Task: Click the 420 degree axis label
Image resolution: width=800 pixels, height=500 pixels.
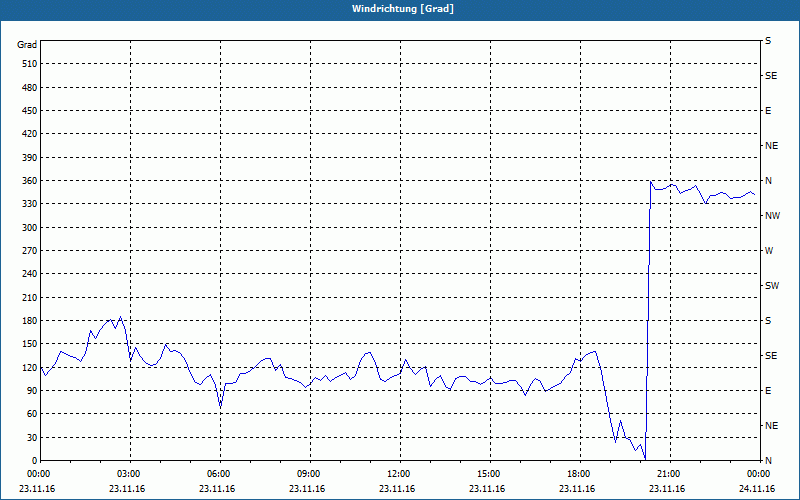Action: click(x=29, y=134)
